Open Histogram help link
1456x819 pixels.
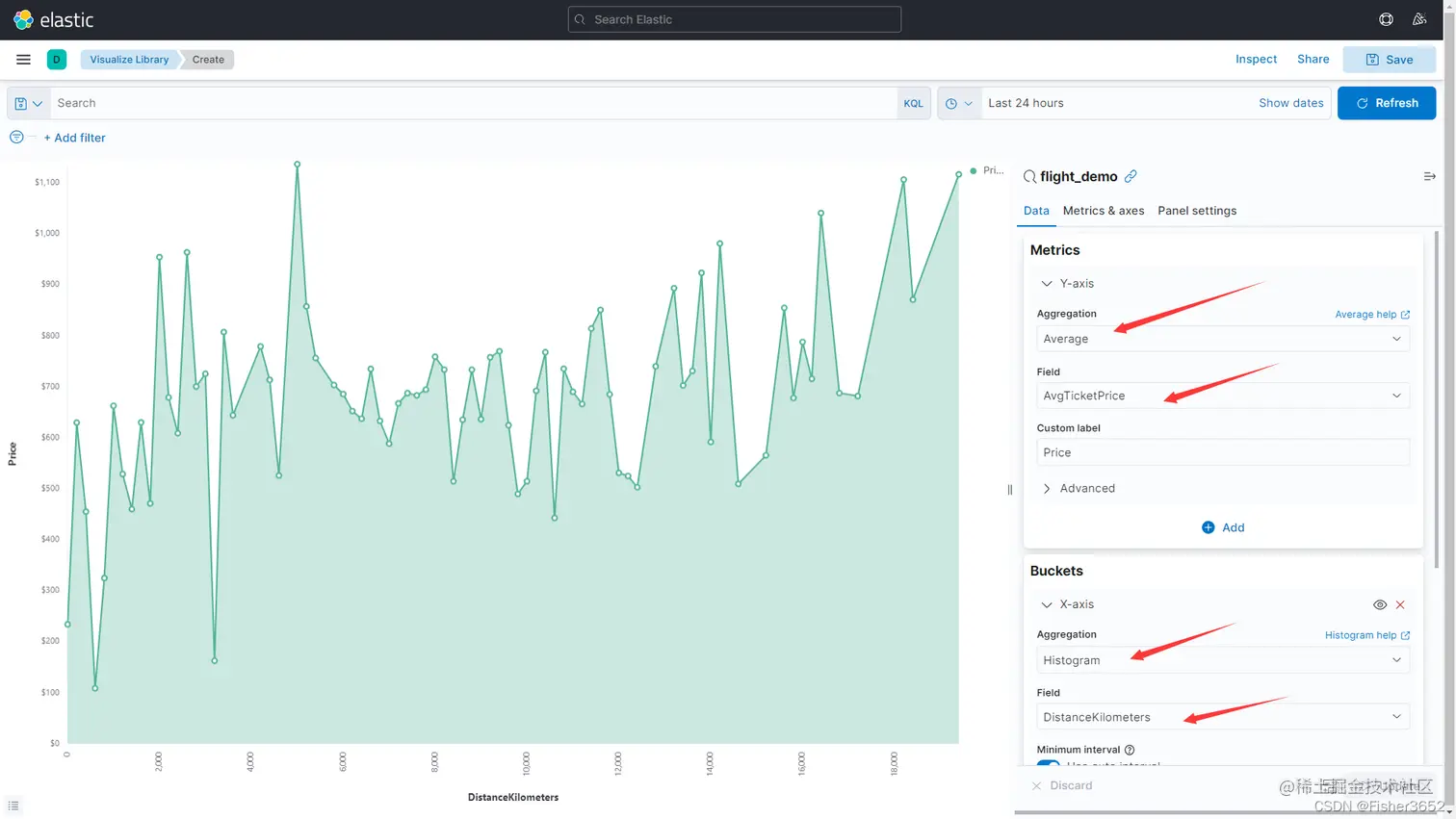[x=1367, y=635]
